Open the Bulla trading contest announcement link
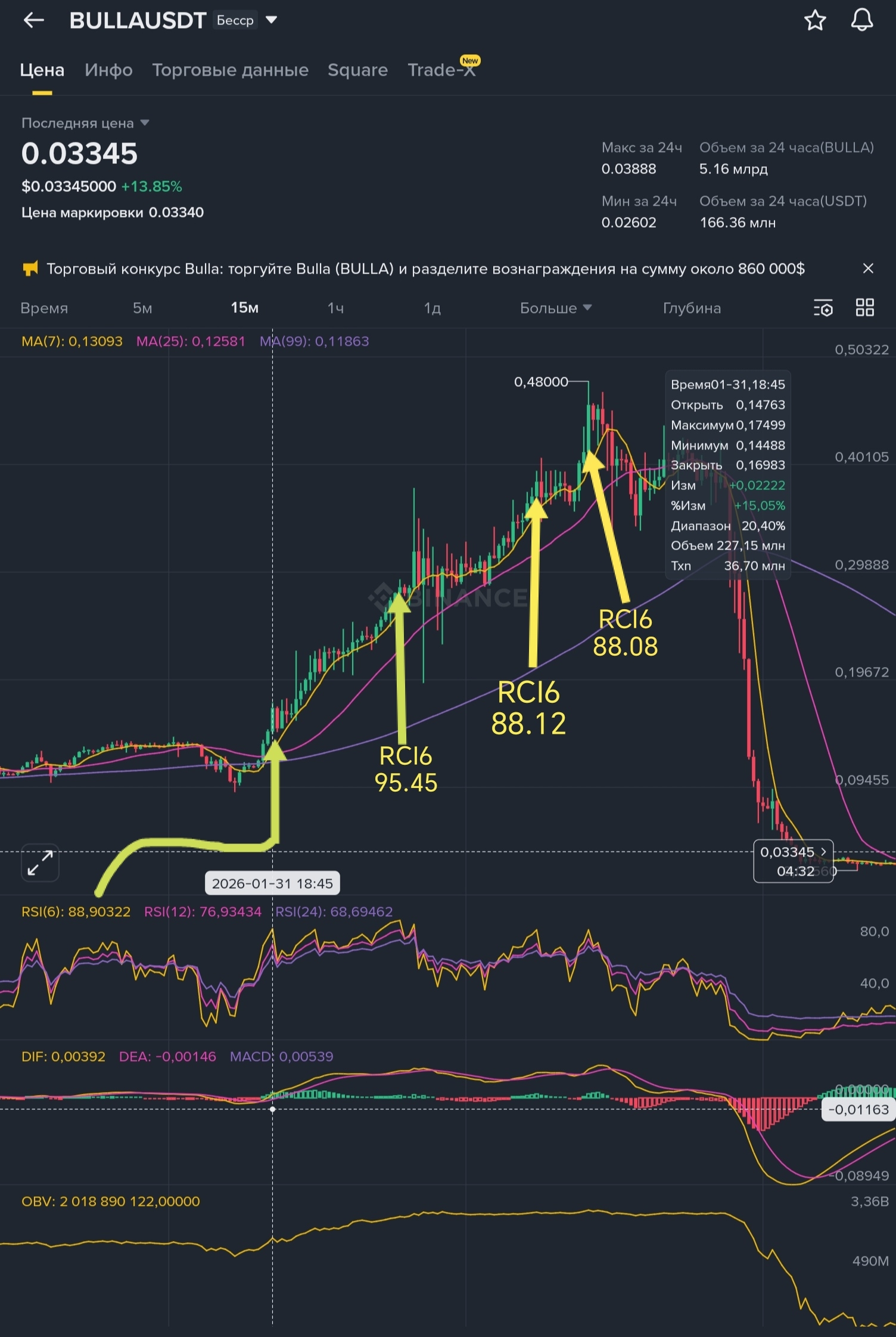 tap(425, 269)
